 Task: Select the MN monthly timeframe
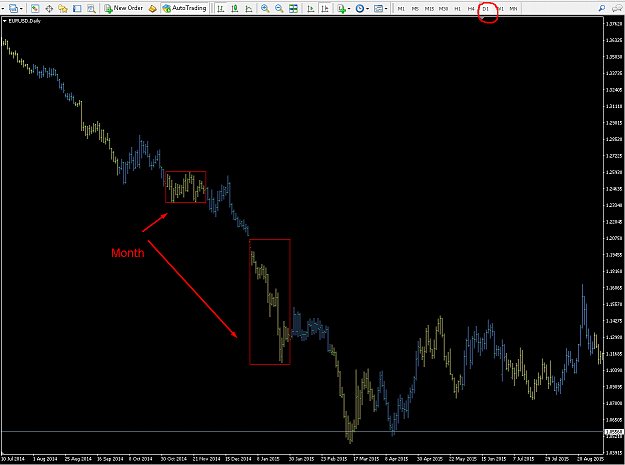[x=513, y=8]
